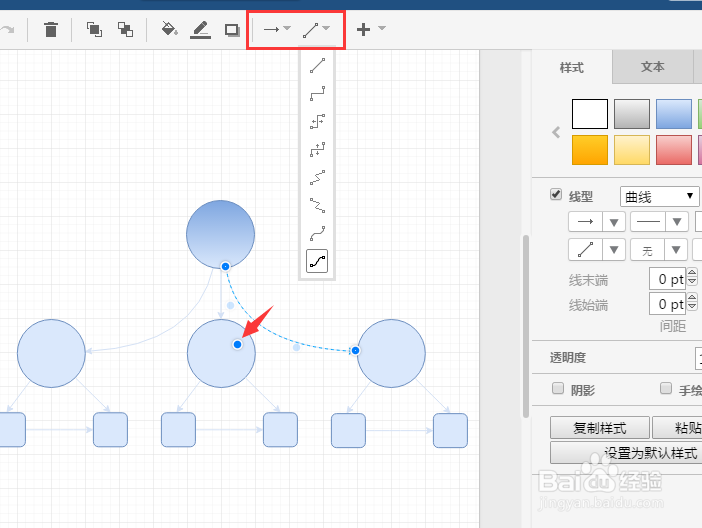Click the blue handle inside middle circle
The height and width of the screenshot is (528, 702).
click(x=237, y=344)
